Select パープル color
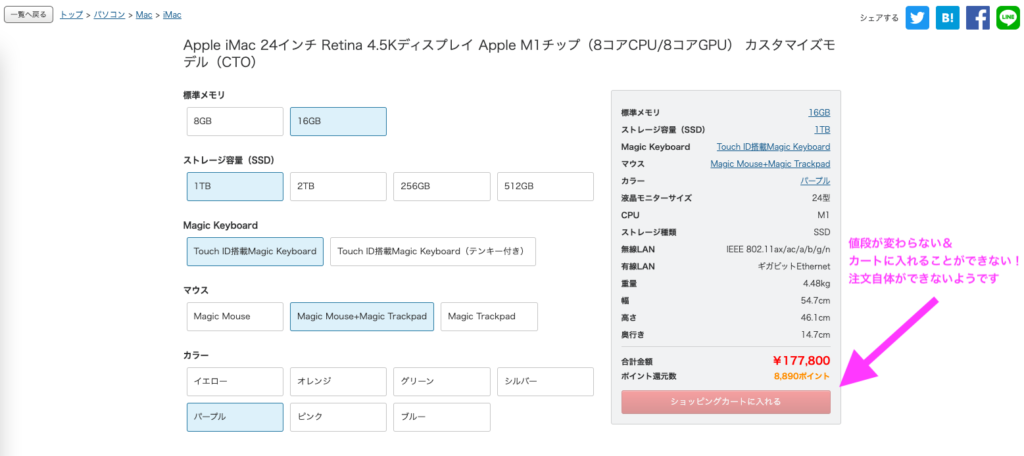 tap(235, 417)
